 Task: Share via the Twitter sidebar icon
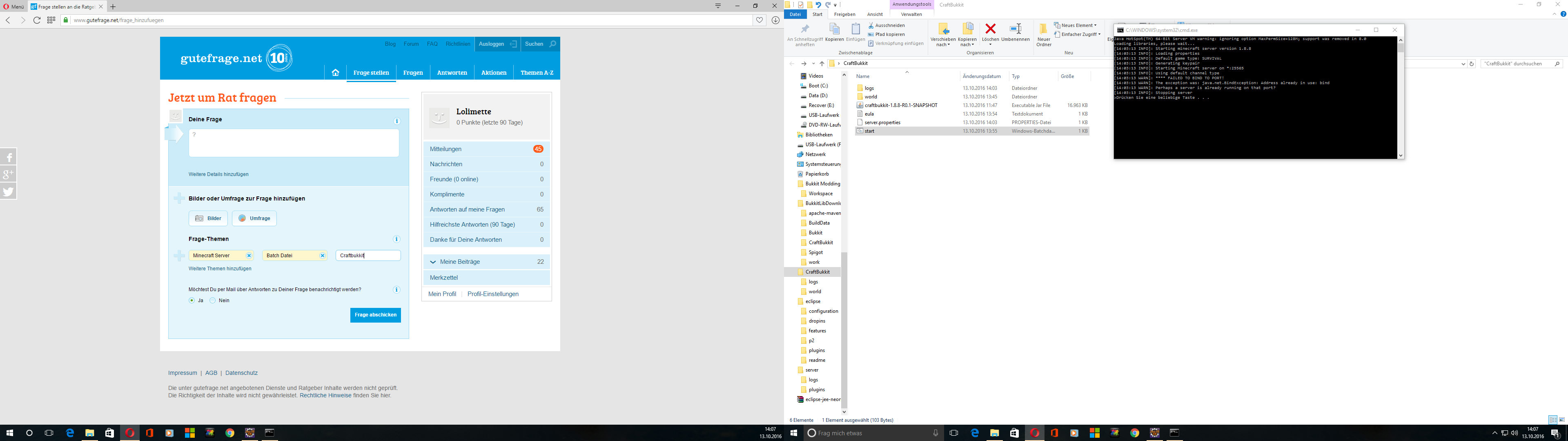(x=9, y=191)
